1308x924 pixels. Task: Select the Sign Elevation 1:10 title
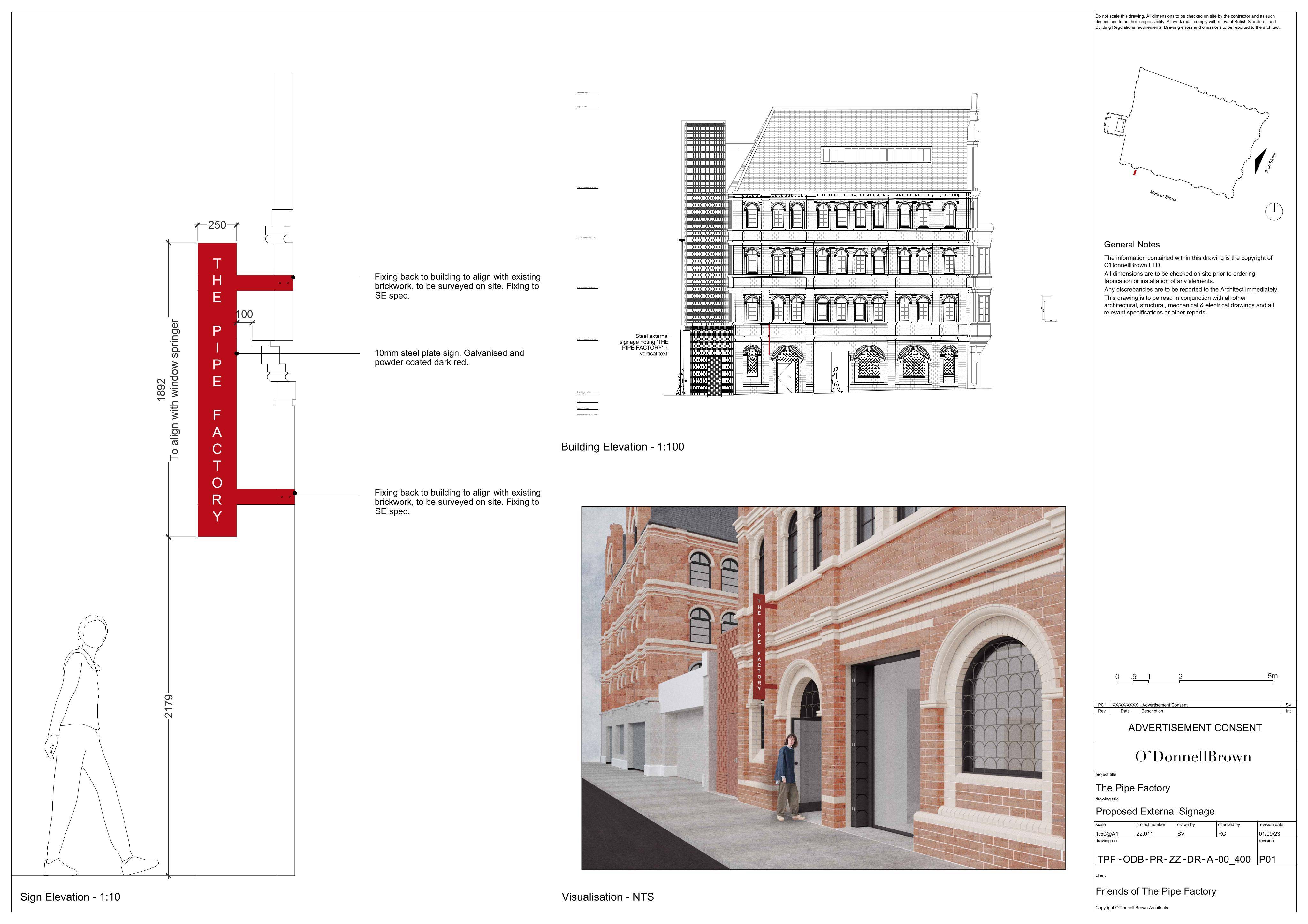(x=70, y=897)
